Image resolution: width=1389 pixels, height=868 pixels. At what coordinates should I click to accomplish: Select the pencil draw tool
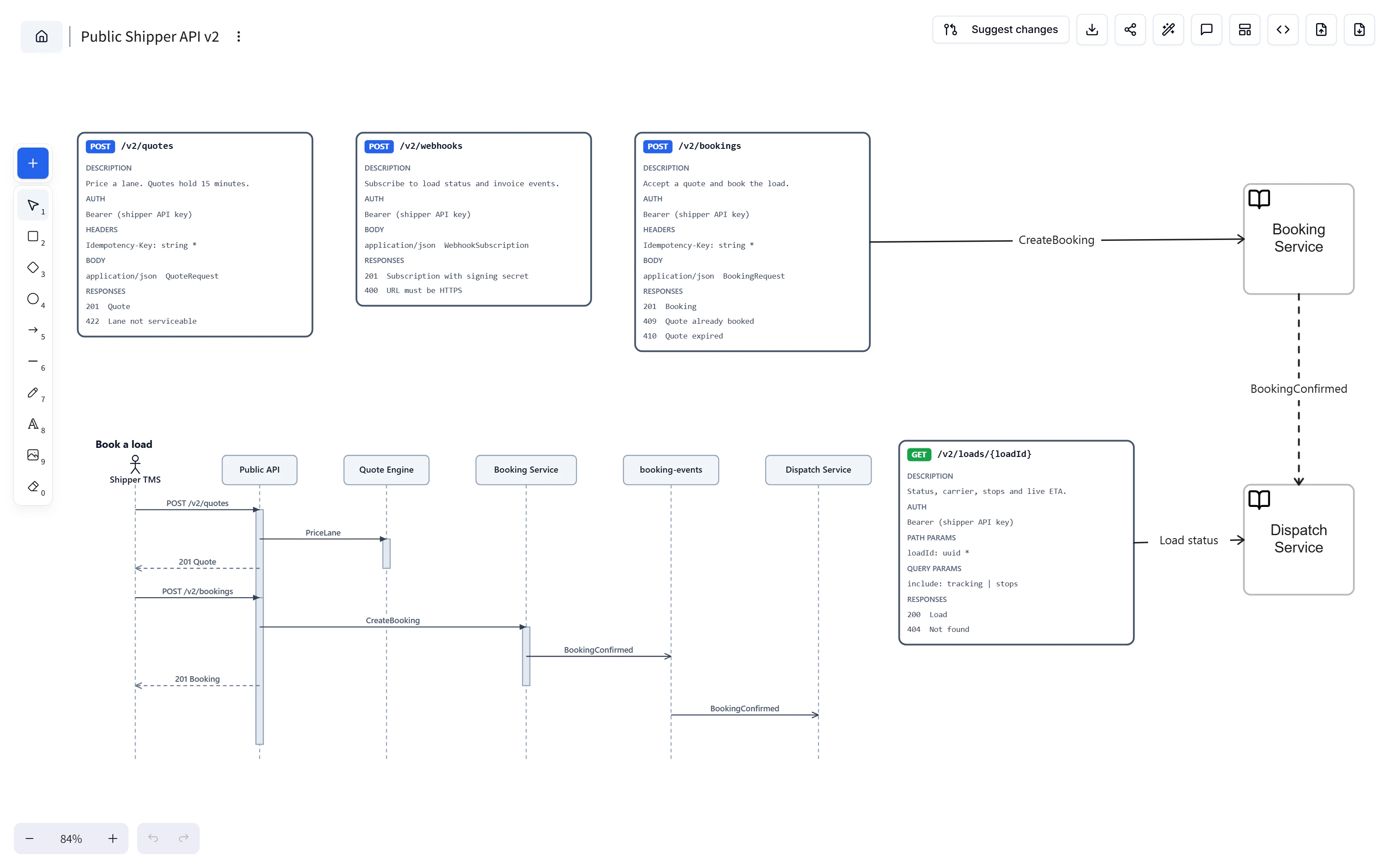[33, 393]
